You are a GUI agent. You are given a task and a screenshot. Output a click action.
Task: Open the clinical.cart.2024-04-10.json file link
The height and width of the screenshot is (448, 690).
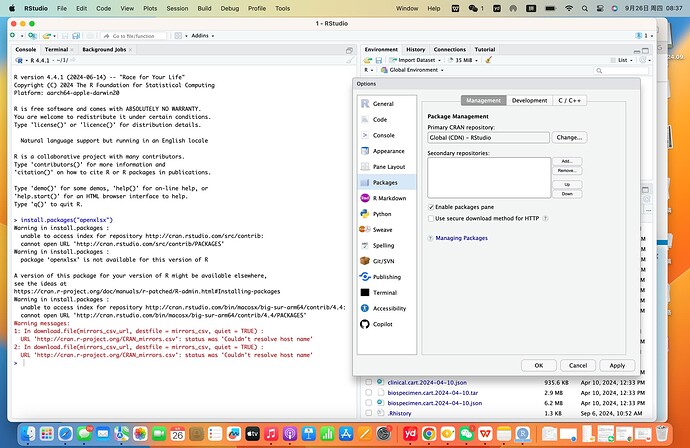click(x=427, y=382)
